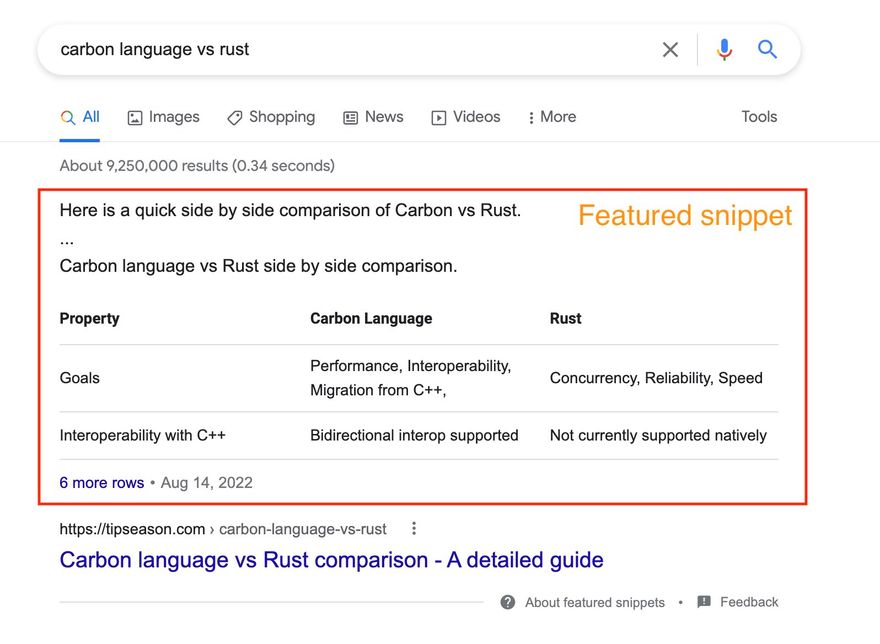Go to the Videos tab
The width and height of the screenshot is (880, 644).
click(x=465, y=117)
